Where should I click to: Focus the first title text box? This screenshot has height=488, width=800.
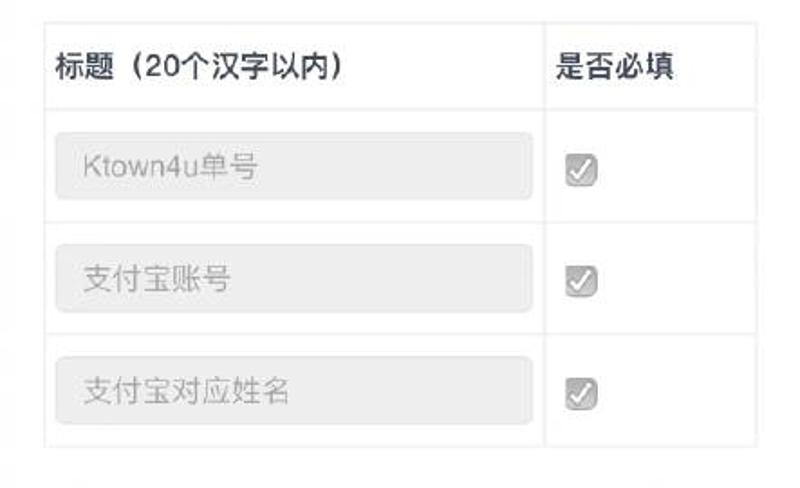(294, 166)
